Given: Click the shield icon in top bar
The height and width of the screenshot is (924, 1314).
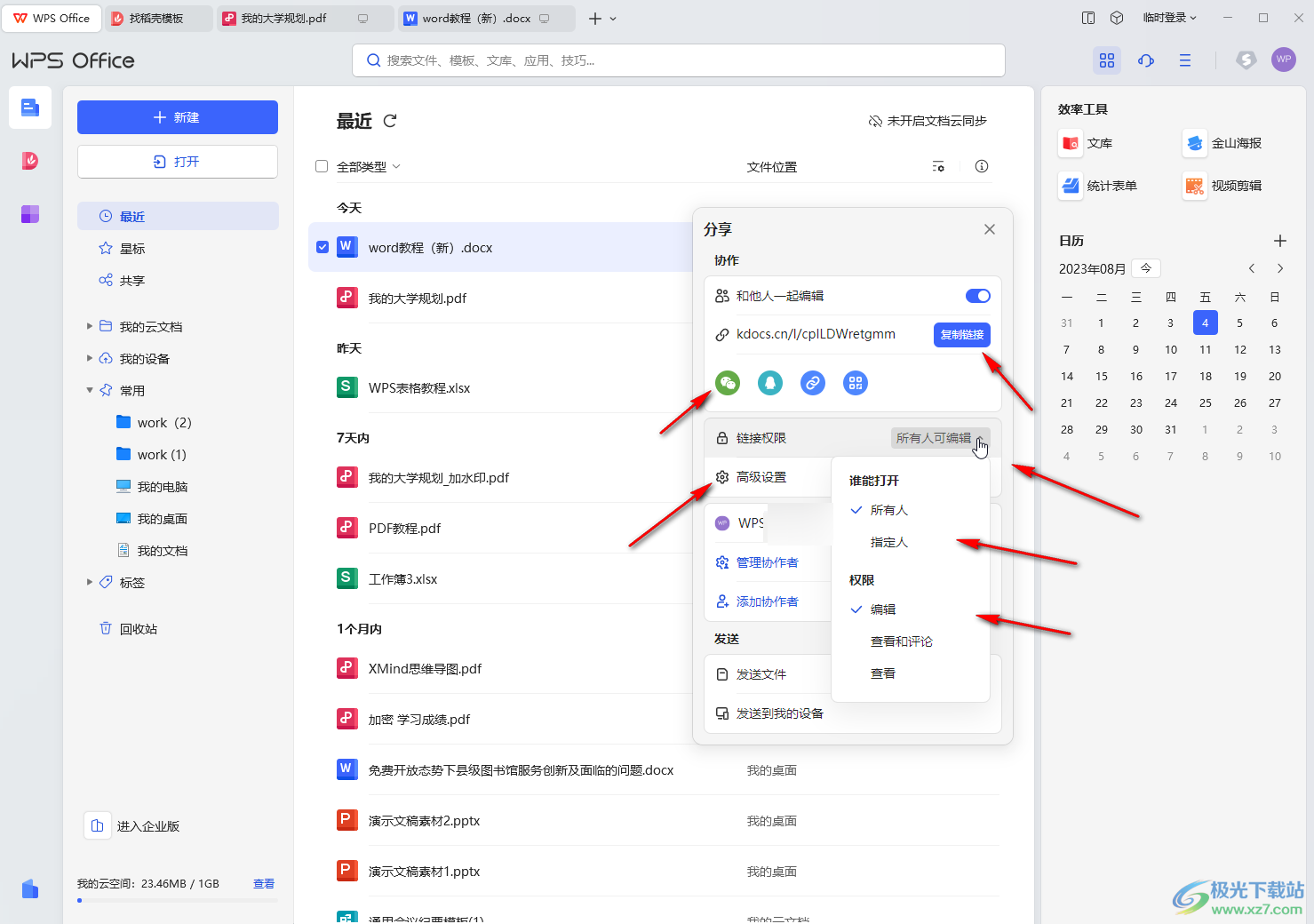Looking at the screenshot, I should 1246,60.
